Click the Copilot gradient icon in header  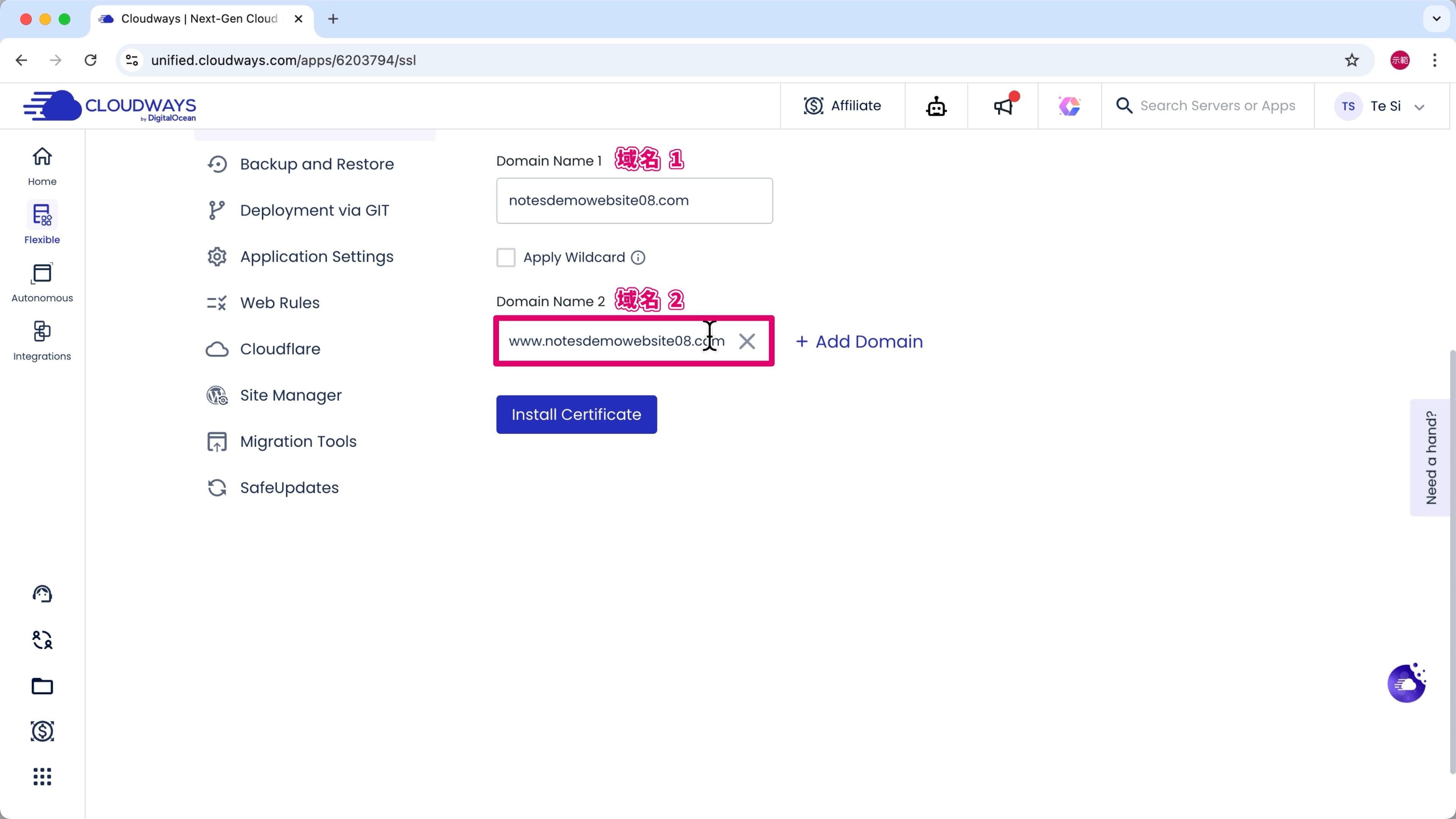(x=1069, y=106)
